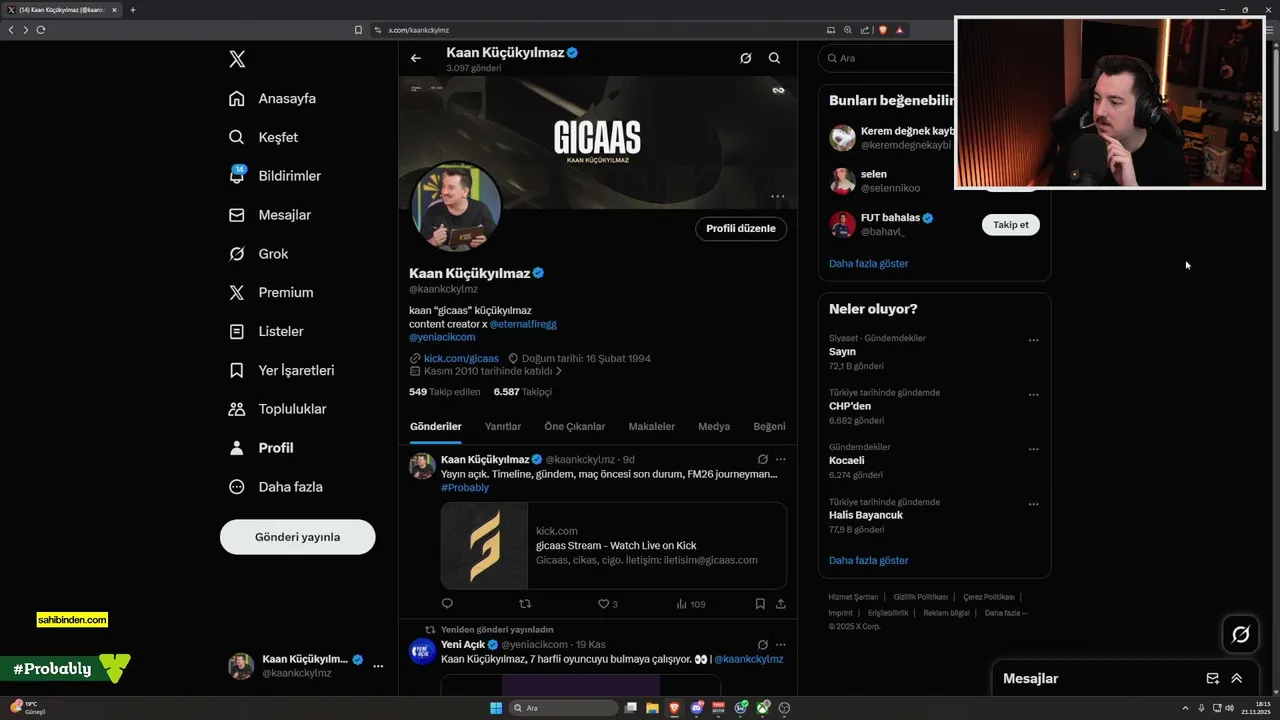Show more suggestions under Bunları beğenebilirsin
1280x720 pixels.
[x=869, y=264]
